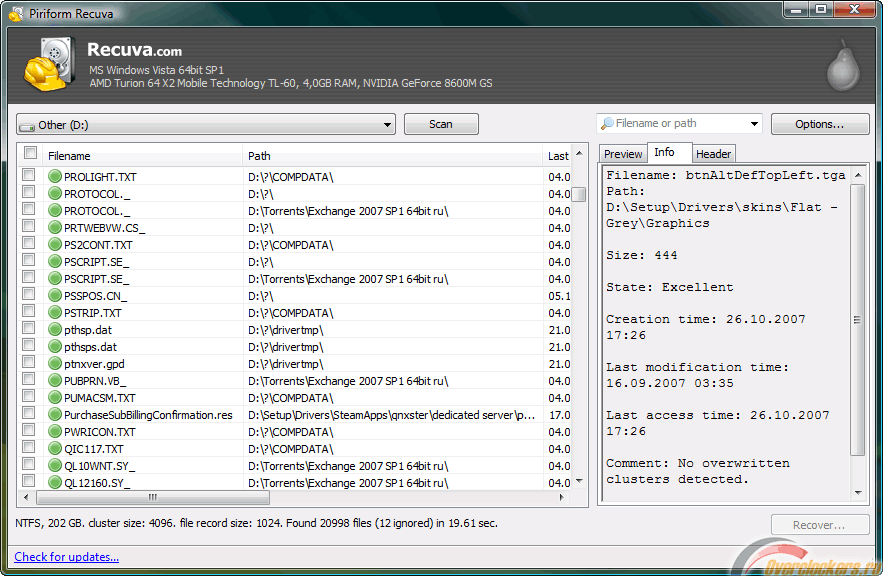
Task: Click the Piriform Recuva title bar icon
Action: point(16,14)
